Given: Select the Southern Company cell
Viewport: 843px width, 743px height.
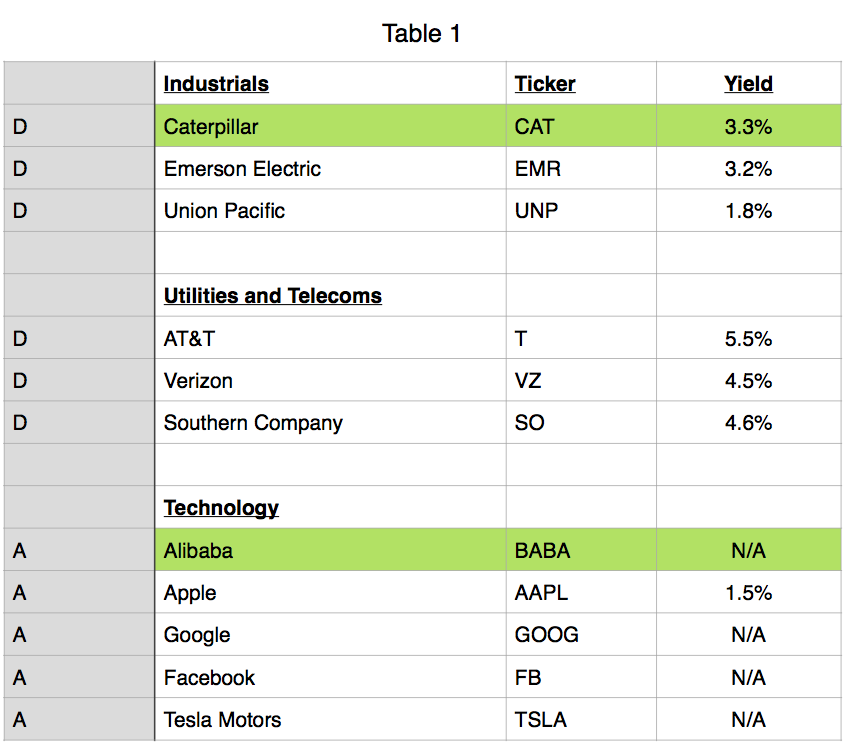Looking at the screenshot, I should pos(253,423).
